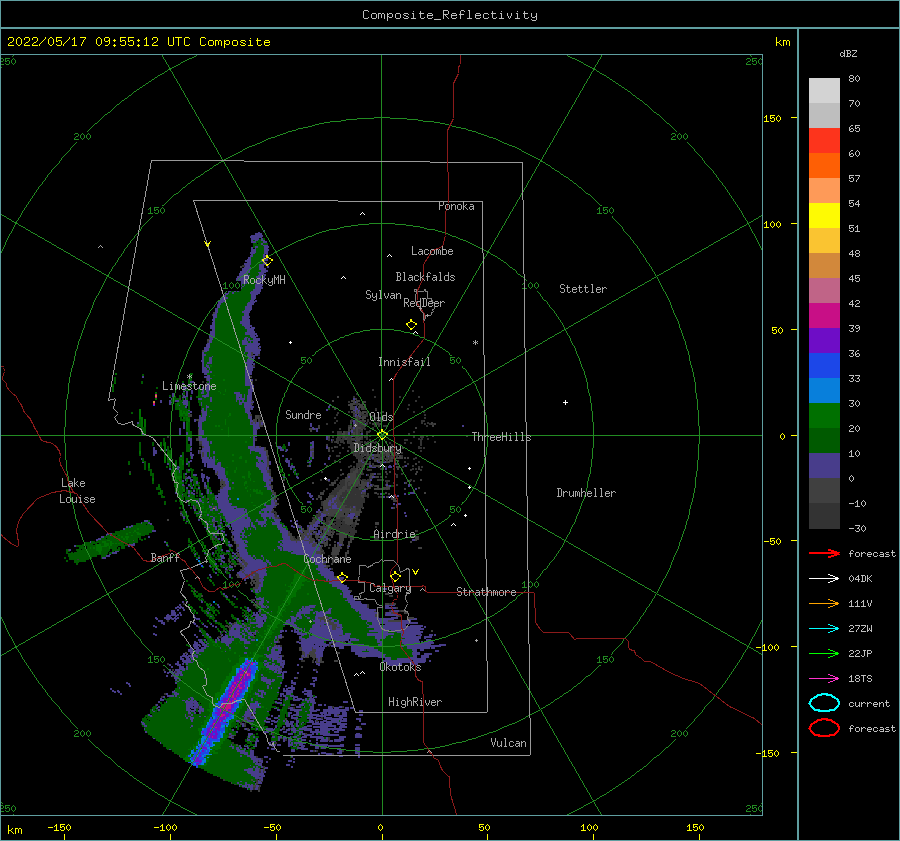Click the Sylvan label
Image resolution: width=900 pixels, height=841 pixels.
pos(383,295)
